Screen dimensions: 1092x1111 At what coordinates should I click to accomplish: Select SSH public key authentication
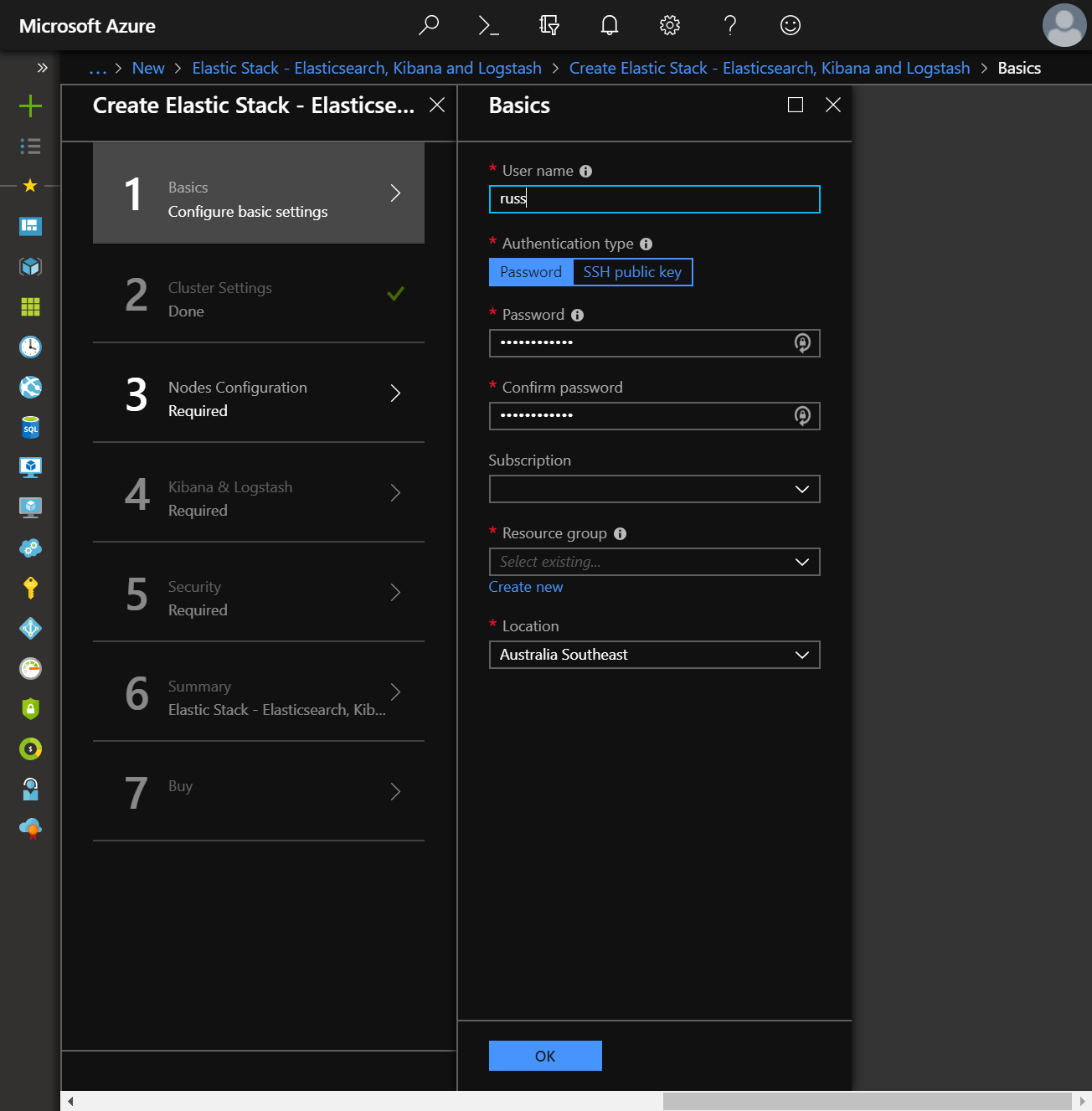point(632,271)
